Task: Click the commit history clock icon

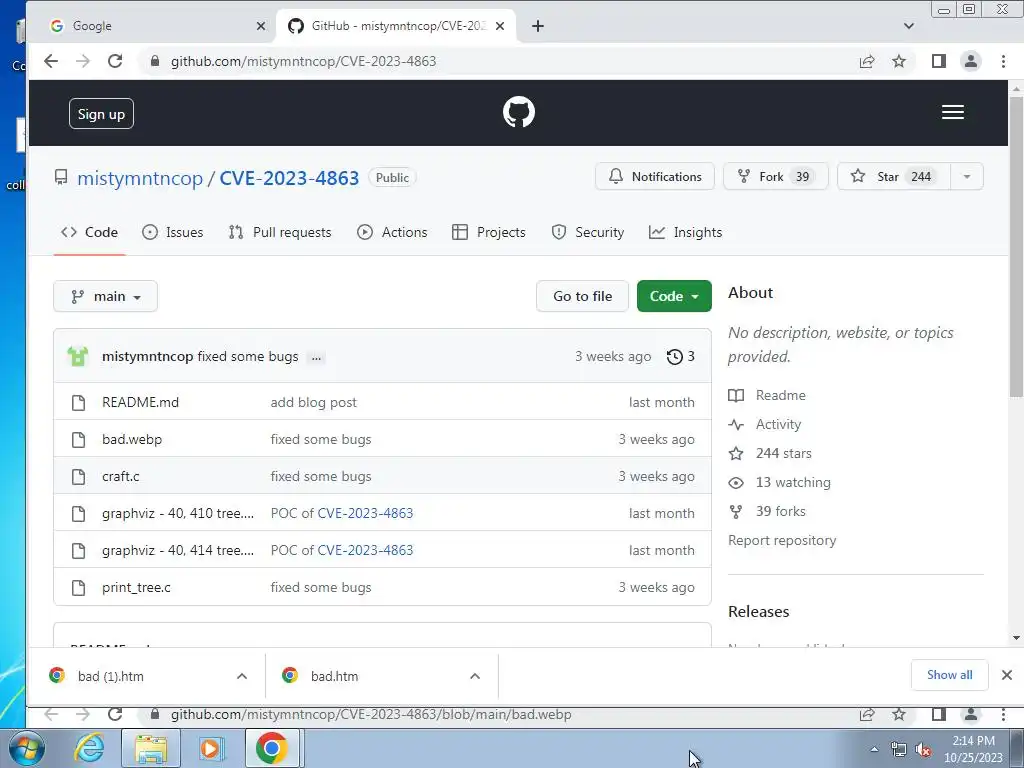Action: click(x=674, y=357)
